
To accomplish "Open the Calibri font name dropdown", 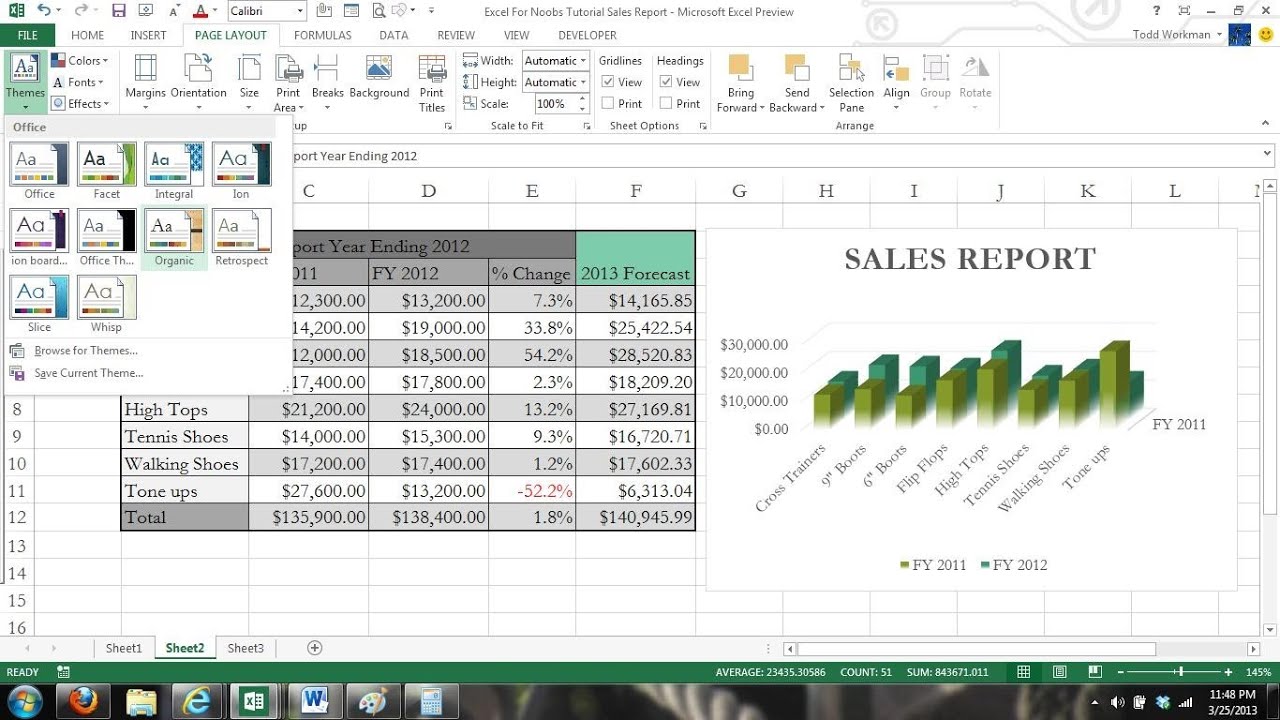I will click(299, 11).
